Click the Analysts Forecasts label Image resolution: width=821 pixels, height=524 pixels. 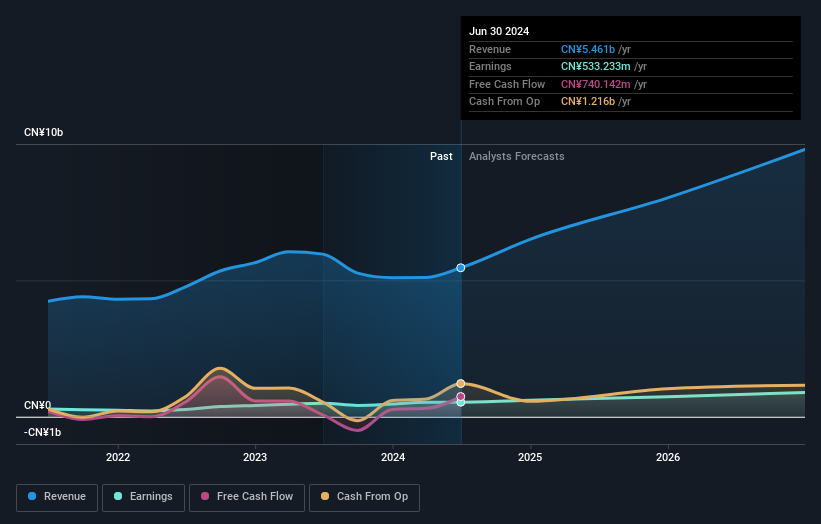pyautogui.click(x=517, y=156)
